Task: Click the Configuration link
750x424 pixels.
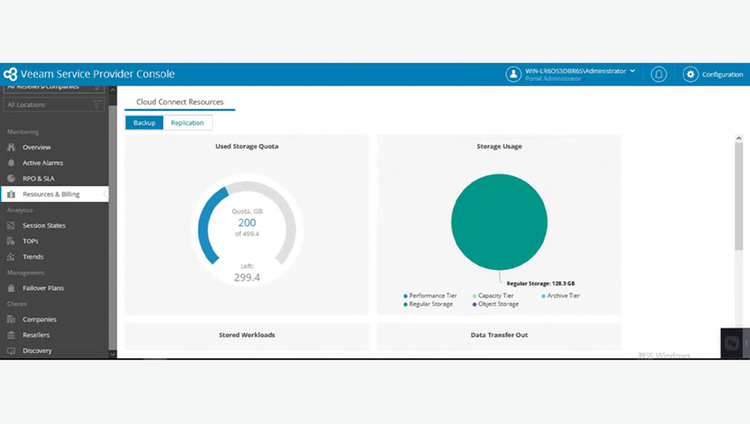Action: point(722,75)
